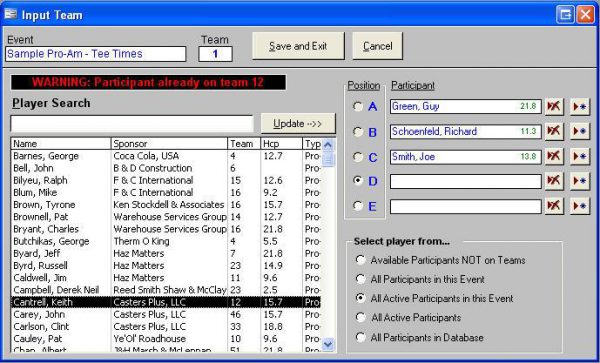Click empty participant field for position D
Screen dimensions: 600x363
tap(466, 182)
